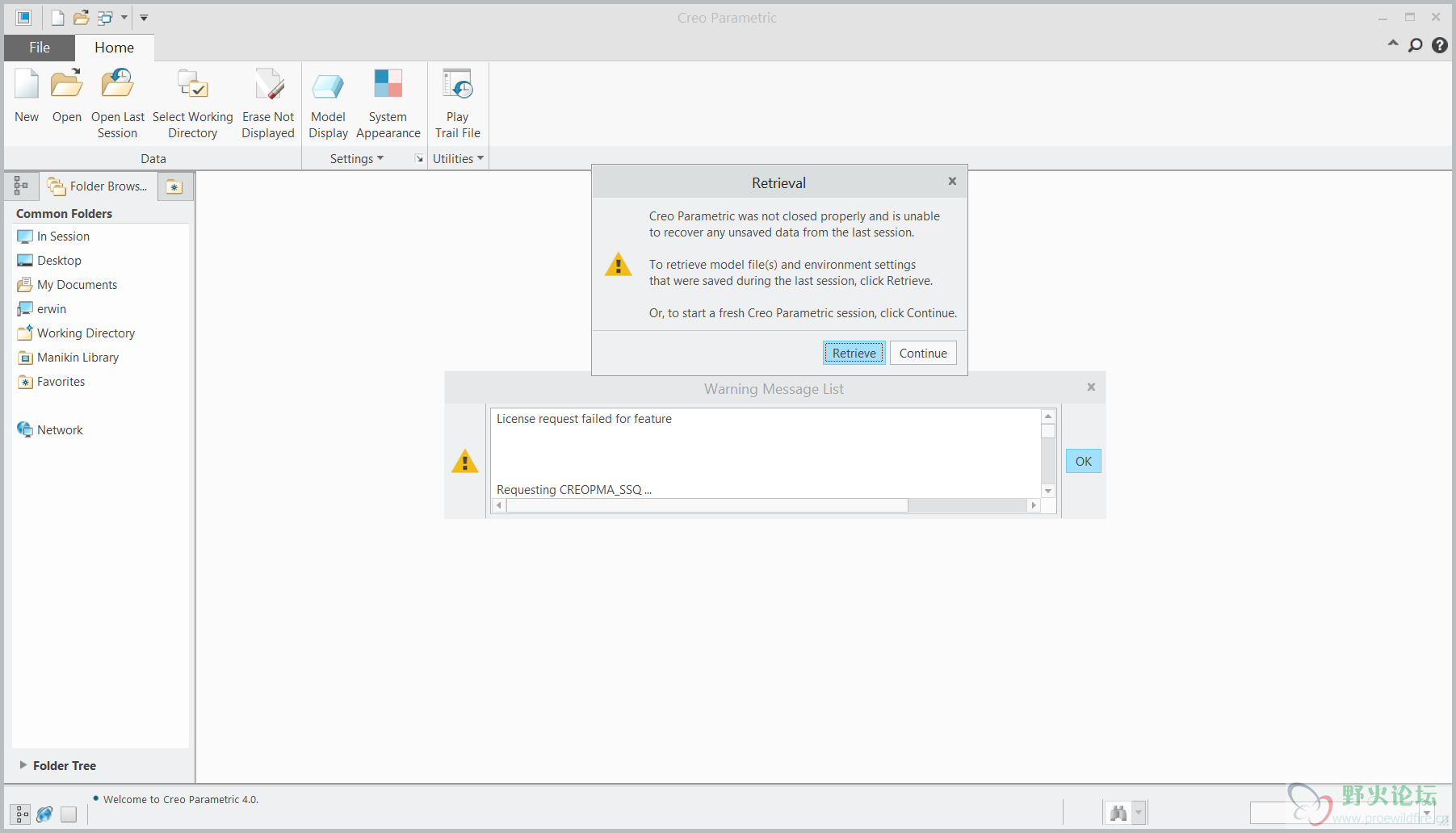Viewport: 1456px width, 833px height.
Task: Switch to the Folder Browser tab
Action: 98,186
